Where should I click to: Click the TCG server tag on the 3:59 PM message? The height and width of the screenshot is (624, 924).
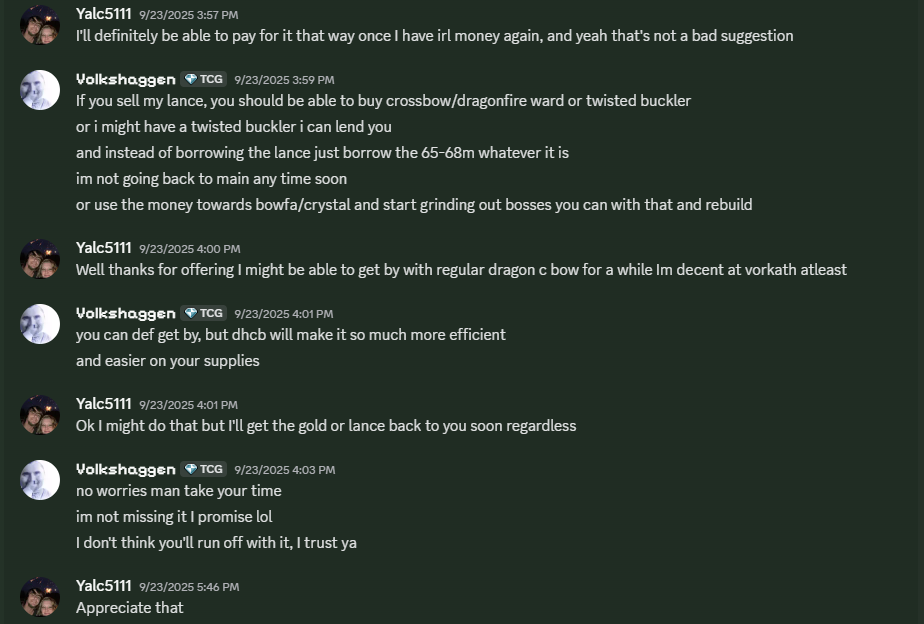[204, 79]
